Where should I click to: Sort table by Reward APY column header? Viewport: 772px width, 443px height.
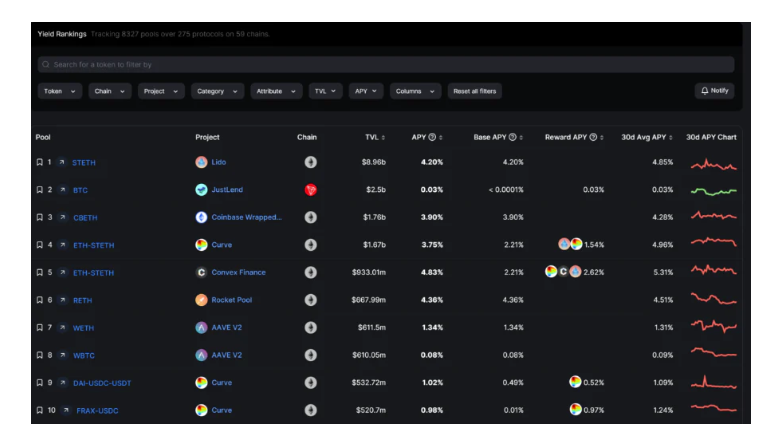tap(574, 137)
